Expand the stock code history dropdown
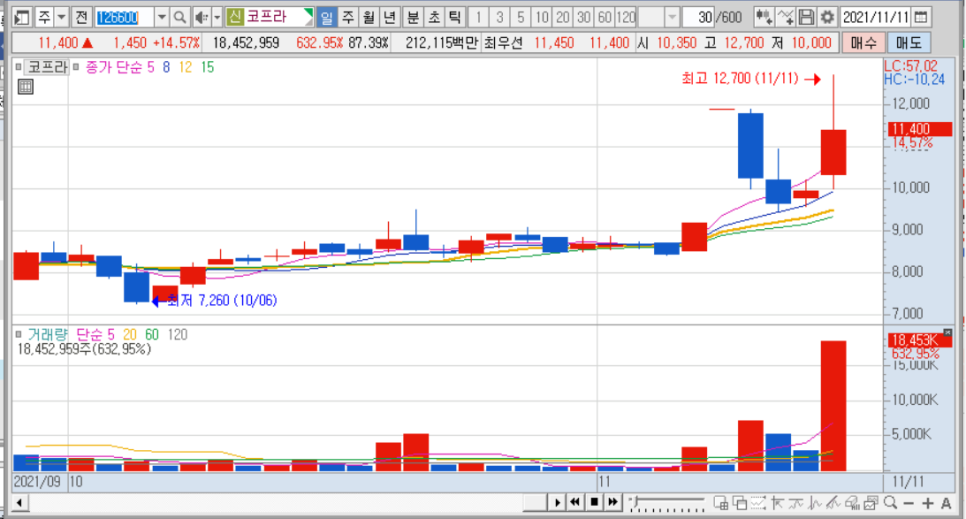Screen dimensions: 966x519 (x=161, y=17)
